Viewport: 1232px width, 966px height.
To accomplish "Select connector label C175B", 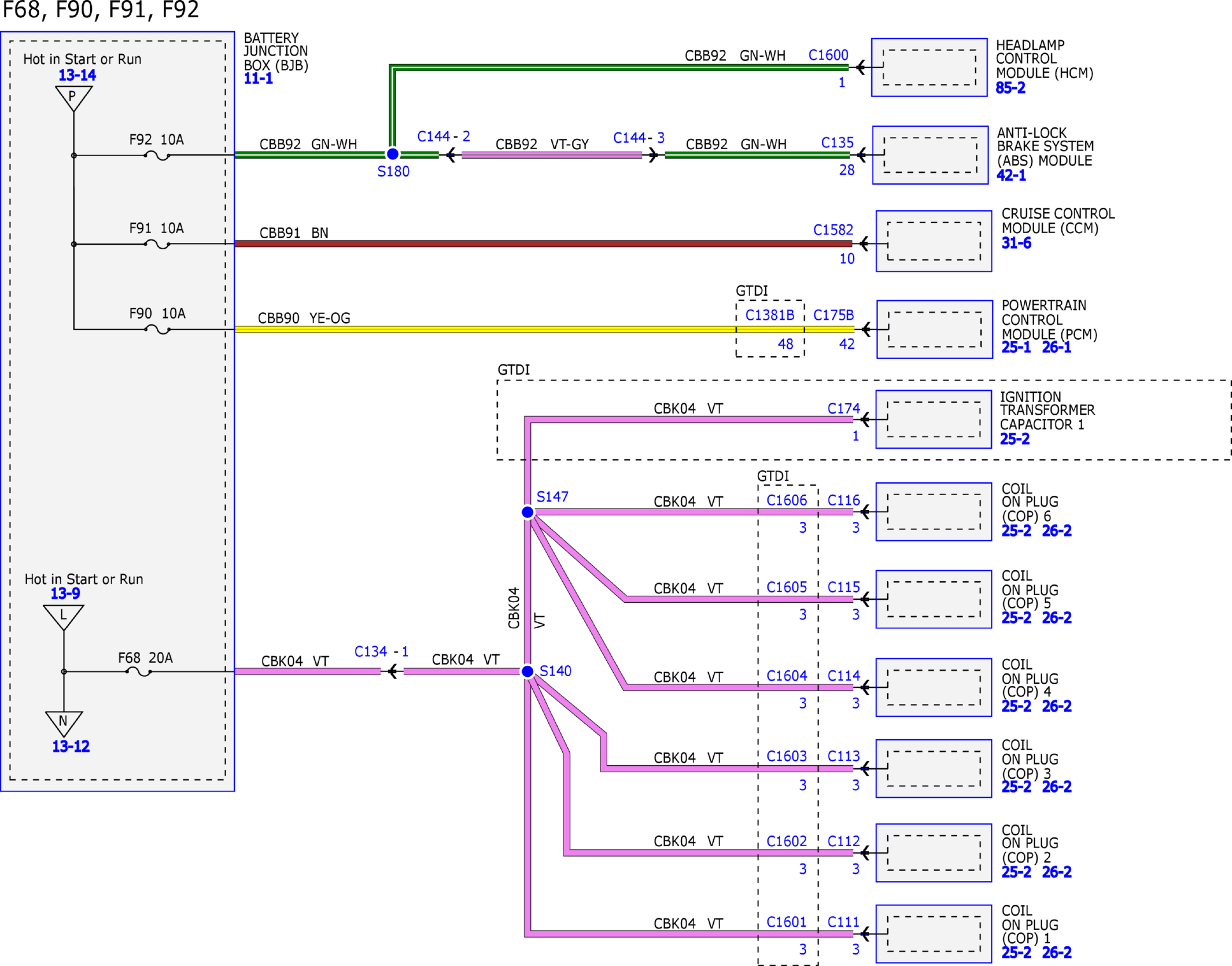I will (833, 315).
